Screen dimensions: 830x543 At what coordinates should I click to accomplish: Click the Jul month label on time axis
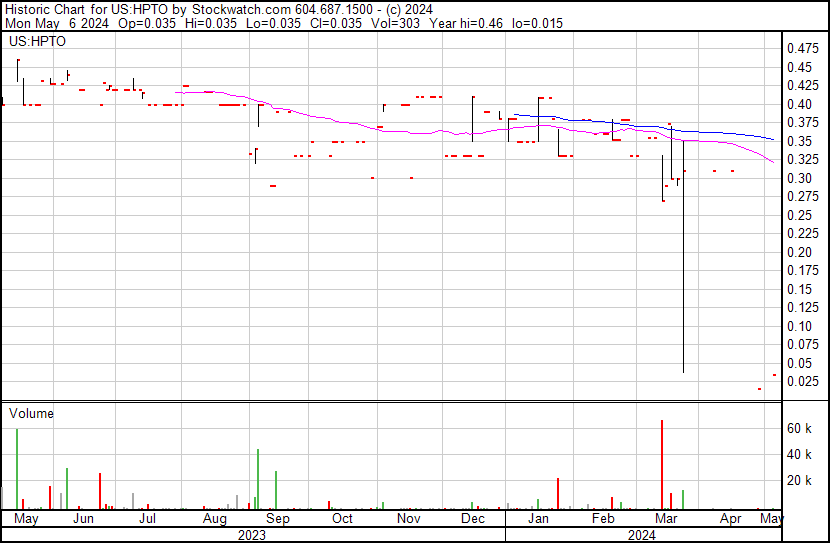pyautogui.click(x=147, y=519)
